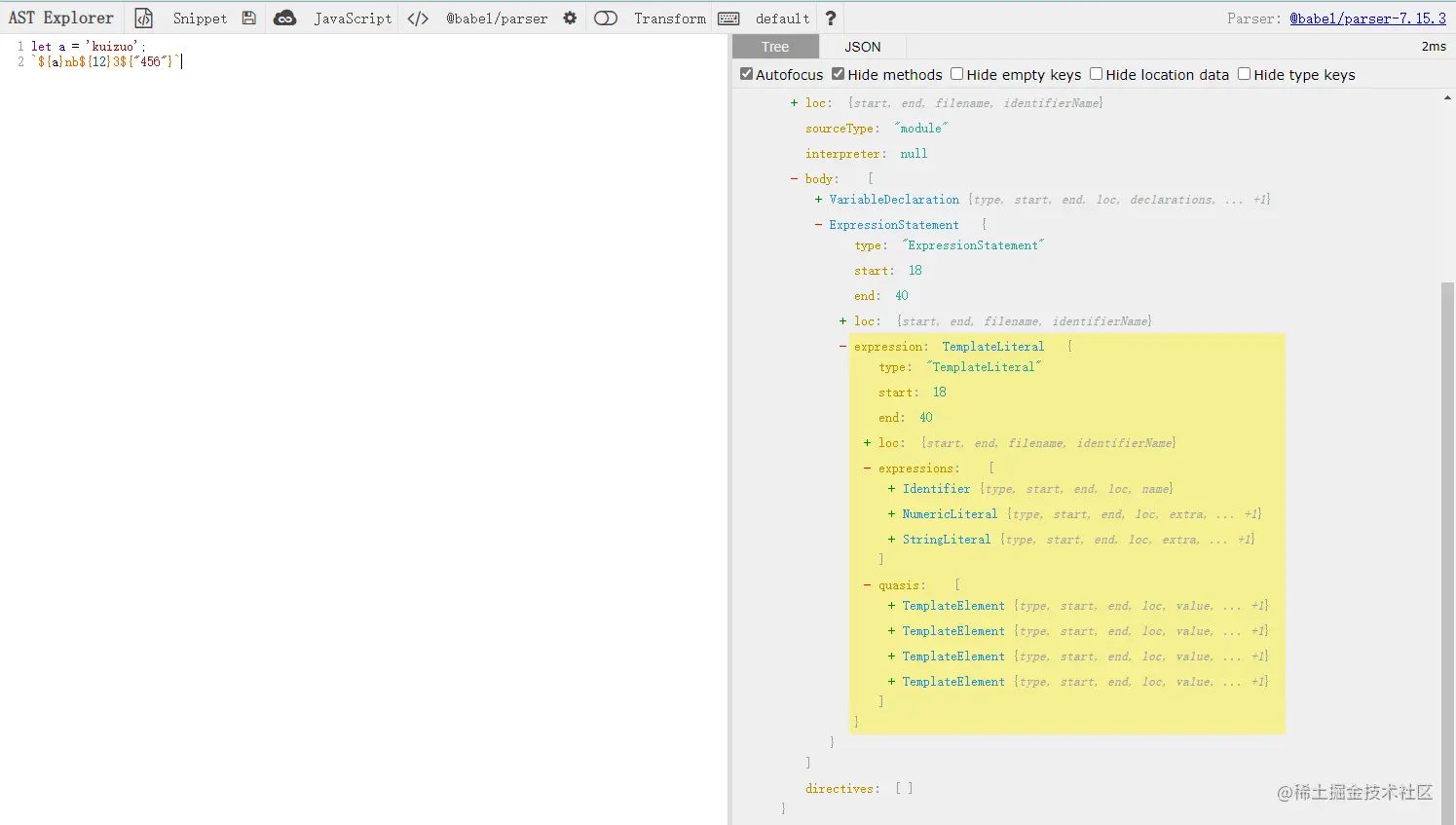Expand the last TemplateElement node

point(891,681)
